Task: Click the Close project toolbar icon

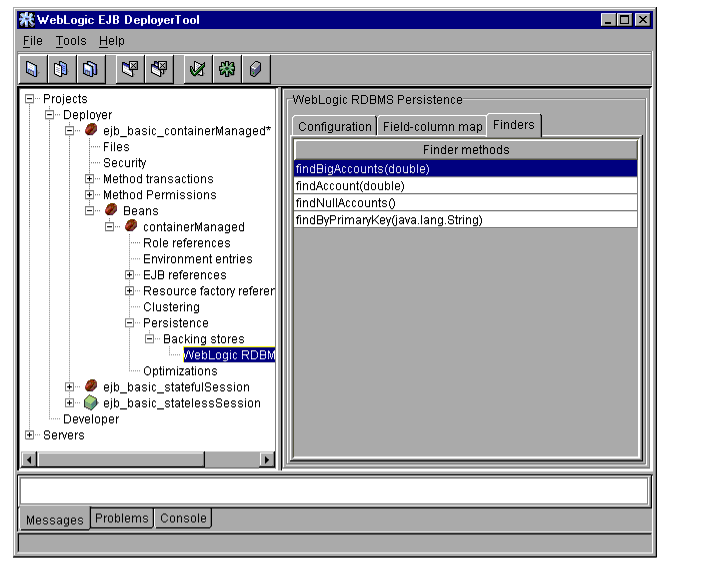Action: (x=130, y=69)
